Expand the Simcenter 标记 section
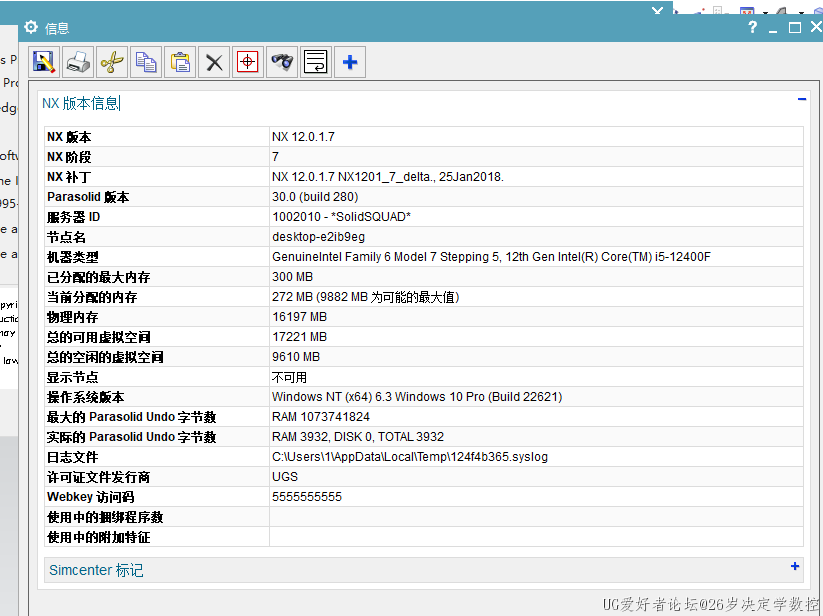Viewport: 823px width, 616px height. pos(795,566)
